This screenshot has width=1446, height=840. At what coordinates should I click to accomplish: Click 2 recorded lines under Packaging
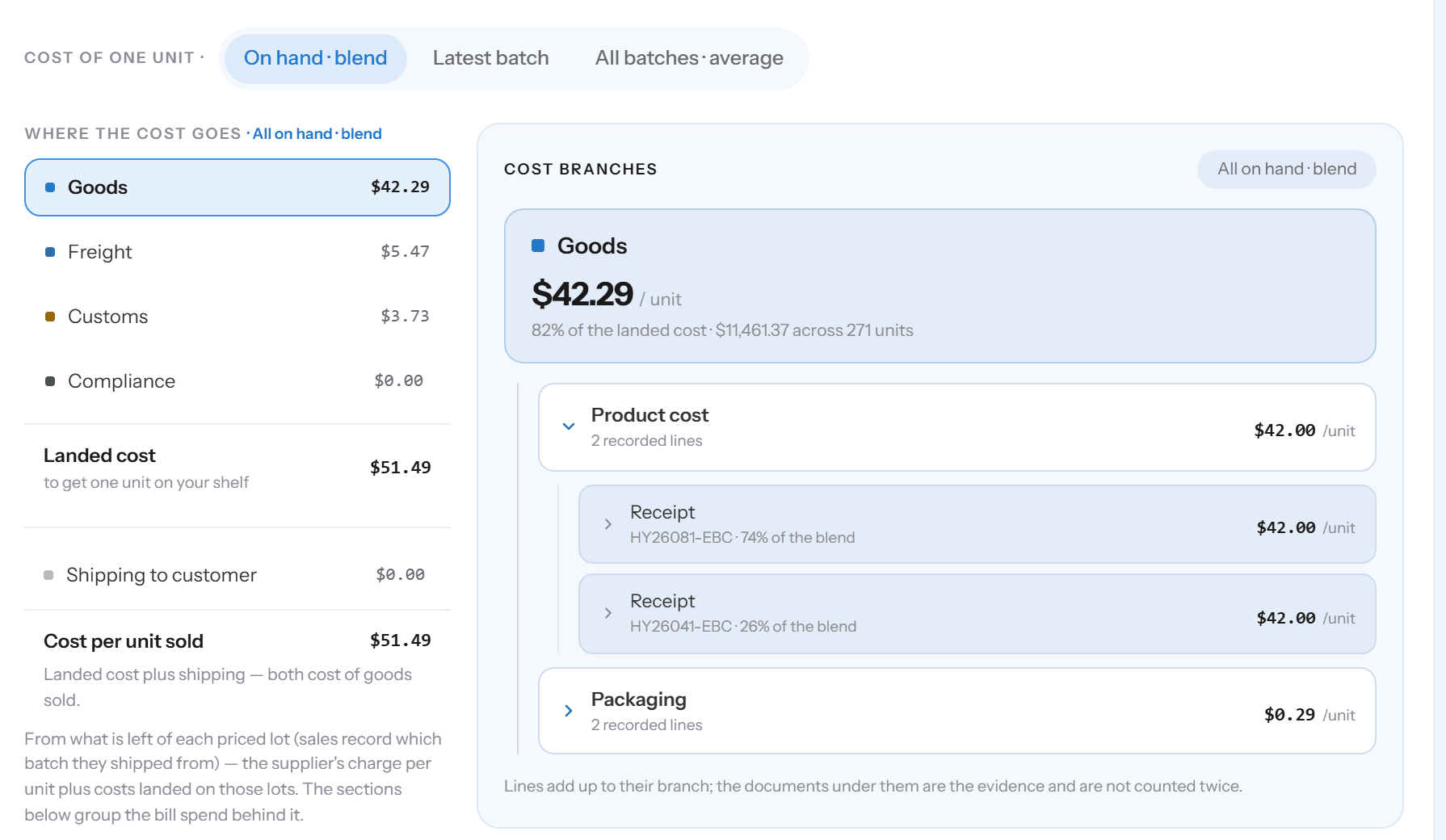(646, 725)
